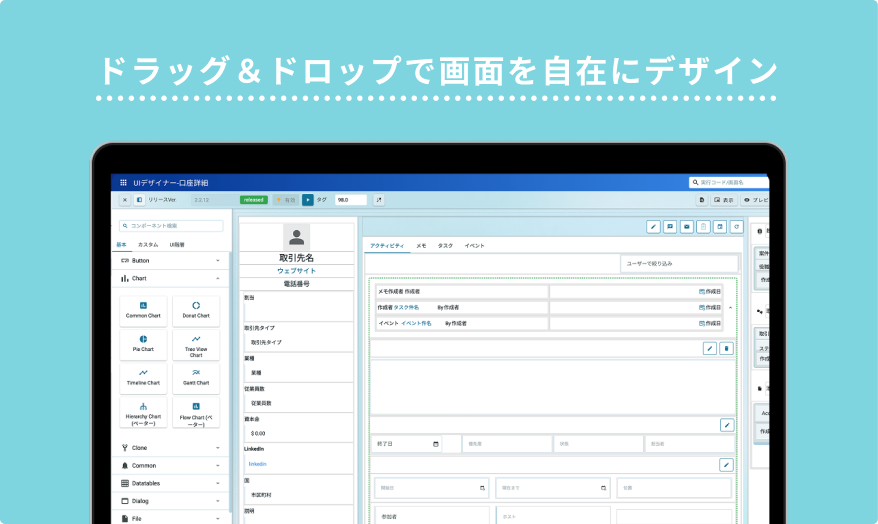Collapse the activity list with the small chevron
The image size is (878, 524).
pyautogui.click(x=730, y=308)
